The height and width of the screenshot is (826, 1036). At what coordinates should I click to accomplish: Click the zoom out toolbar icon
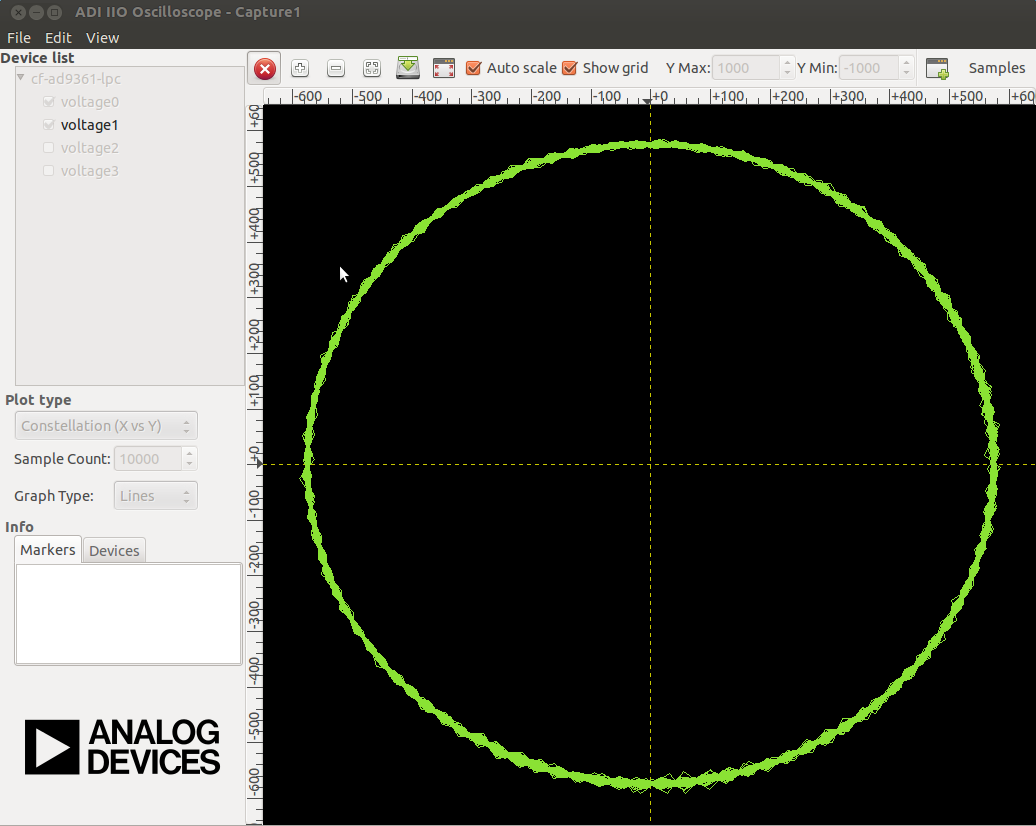point(336,68)
